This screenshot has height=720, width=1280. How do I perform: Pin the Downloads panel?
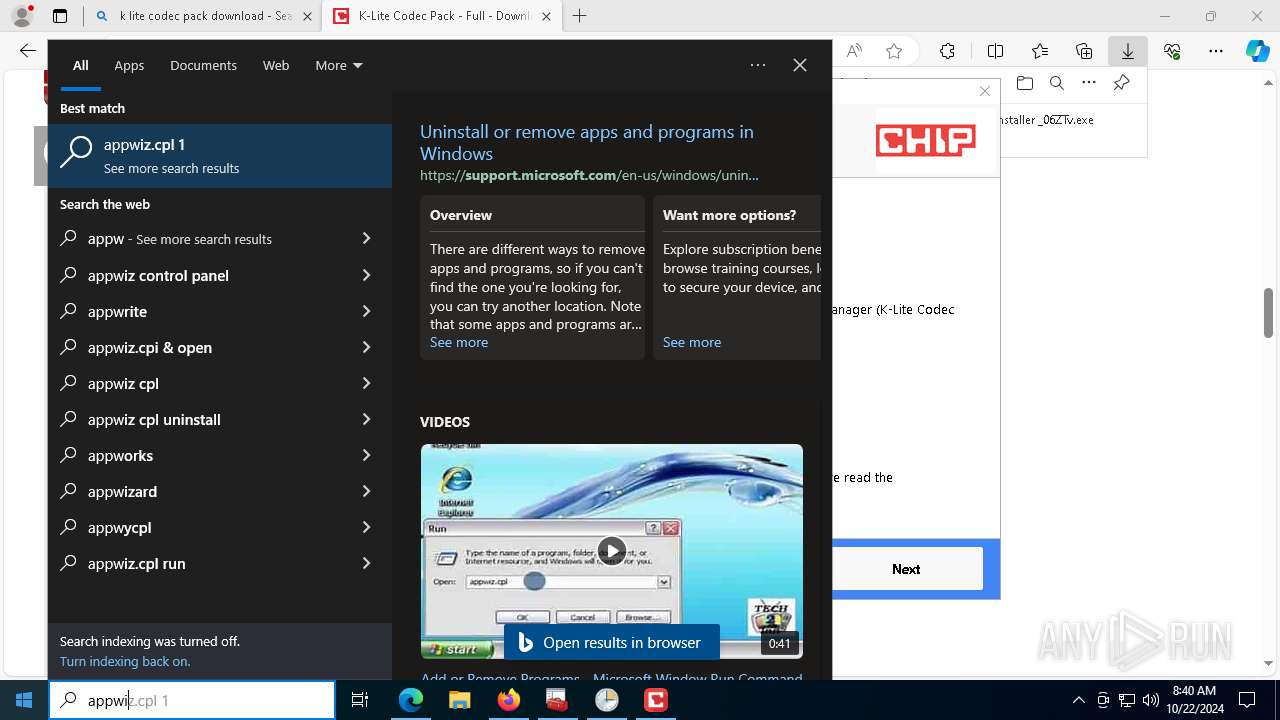pyautogui.click(x=1121, y=83)
